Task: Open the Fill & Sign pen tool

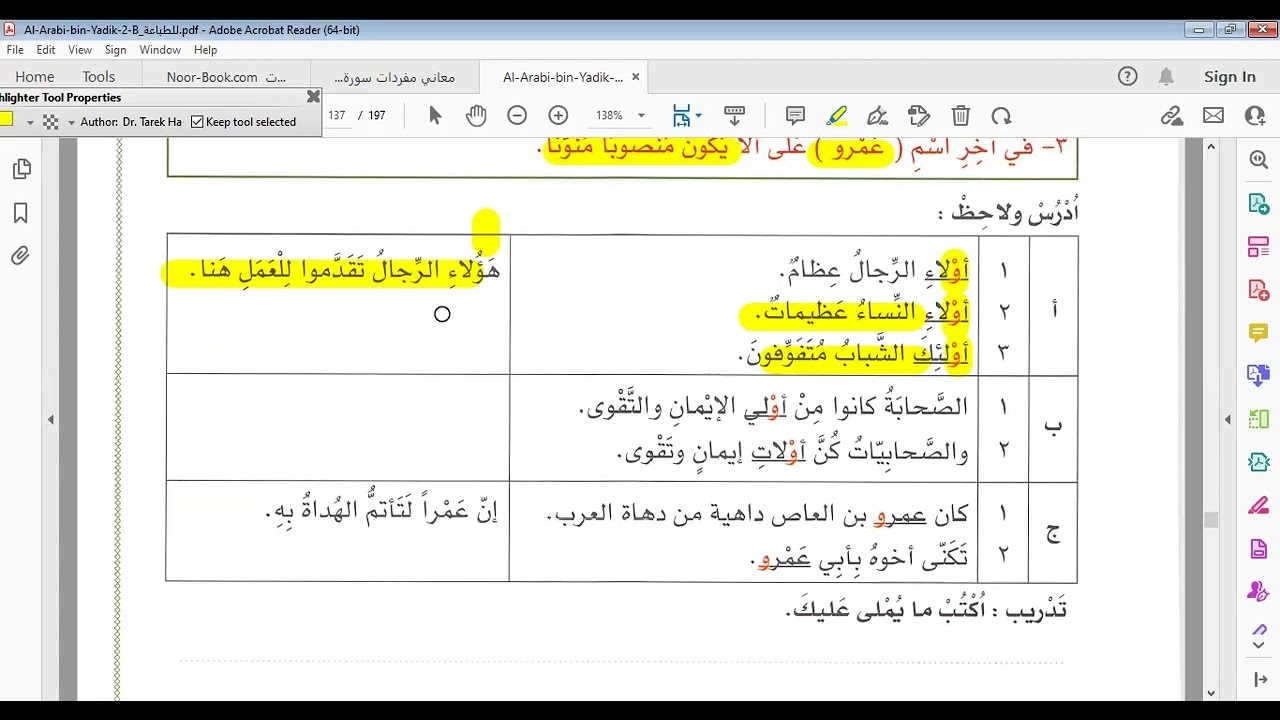Action: click(x=878, y=115)
